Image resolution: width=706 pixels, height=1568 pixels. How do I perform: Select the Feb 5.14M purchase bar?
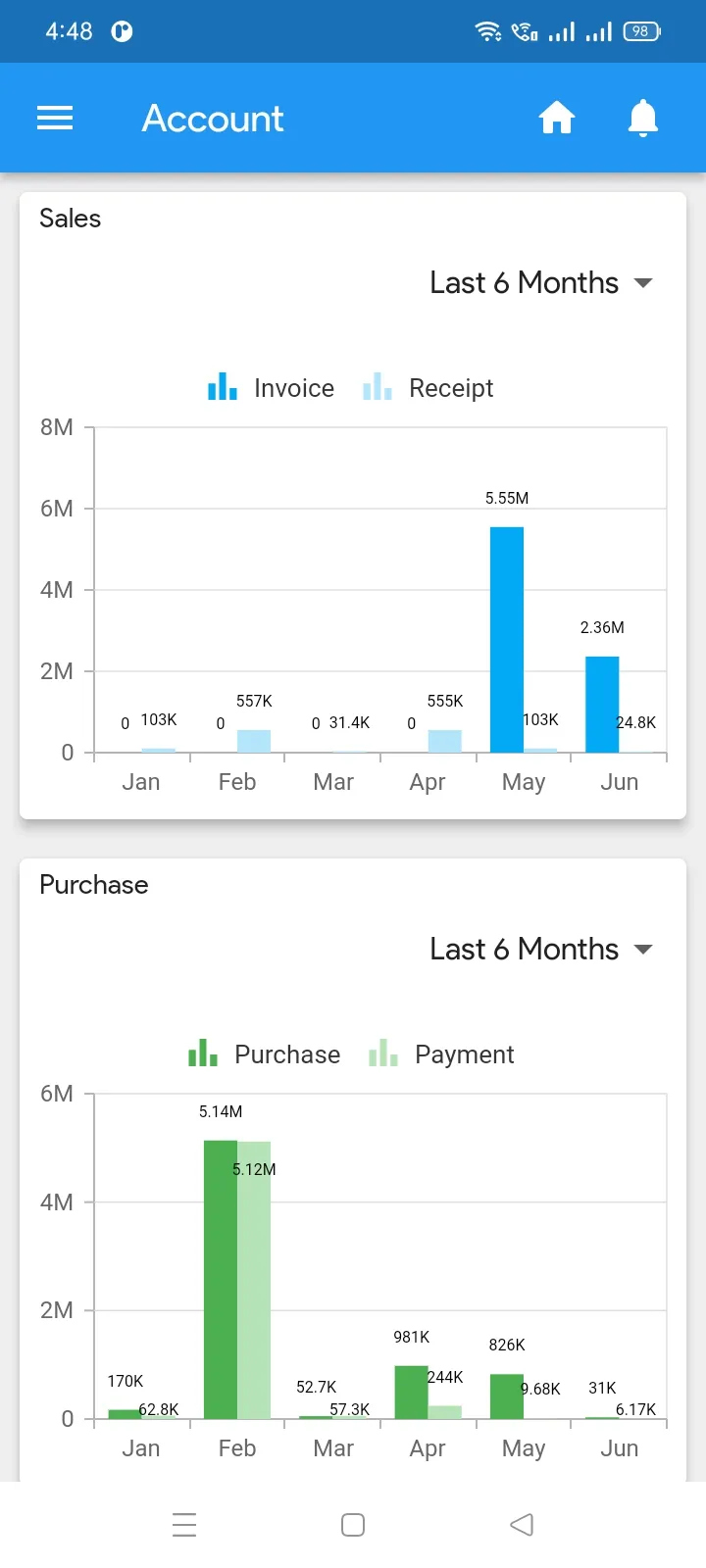221,1280
